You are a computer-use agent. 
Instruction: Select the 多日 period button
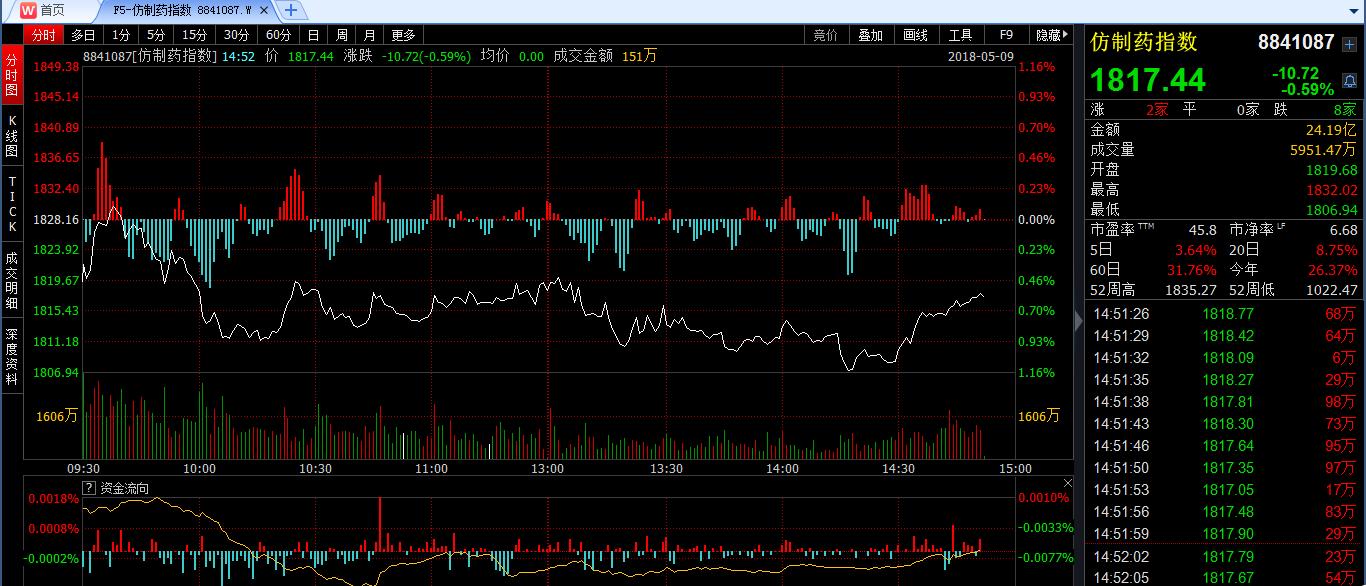pyautogui.click(x=83, y=35)
